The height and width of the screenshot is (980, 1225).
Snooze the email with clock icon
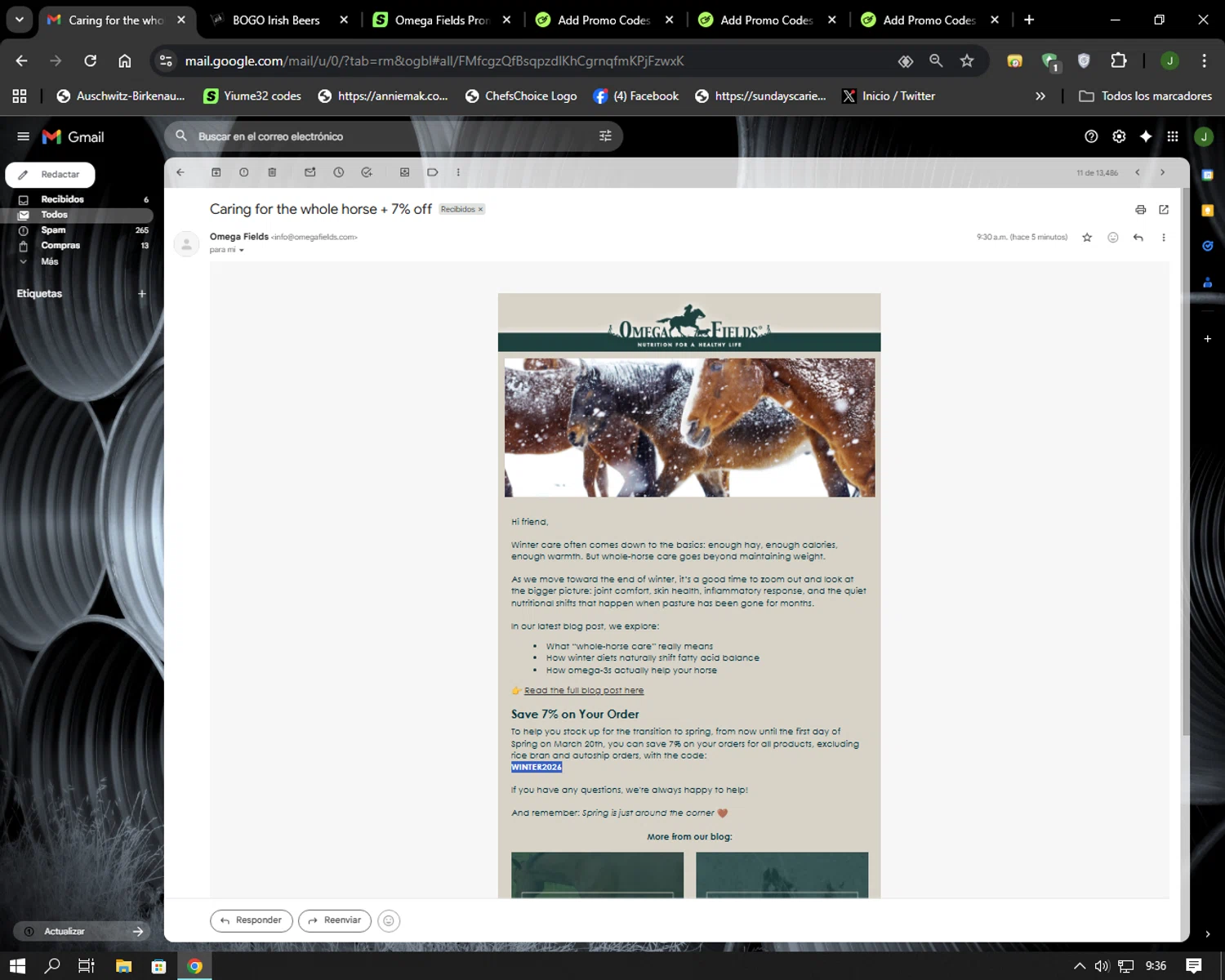click(339, 172)
